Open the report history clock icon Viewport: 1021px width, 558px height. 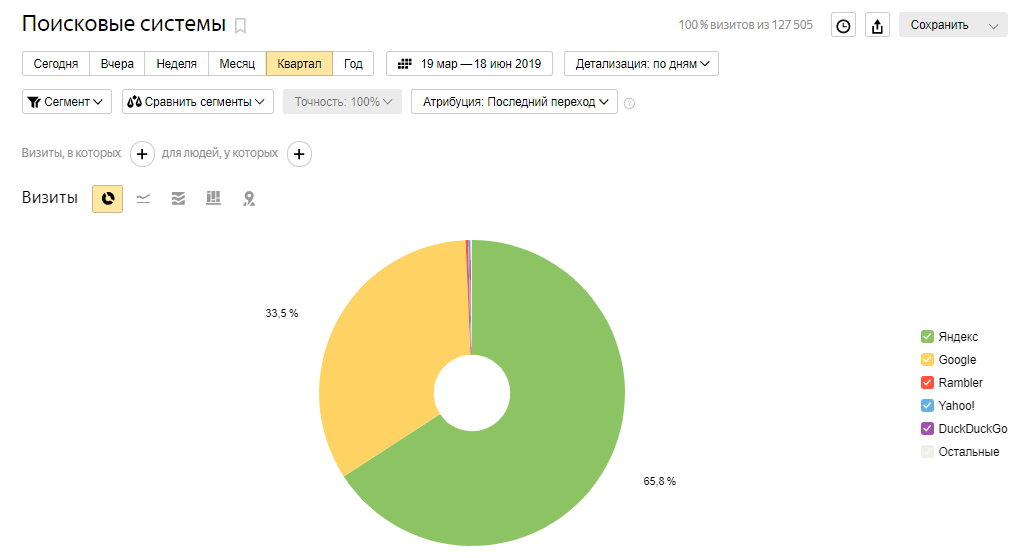[x=843, y=26]
